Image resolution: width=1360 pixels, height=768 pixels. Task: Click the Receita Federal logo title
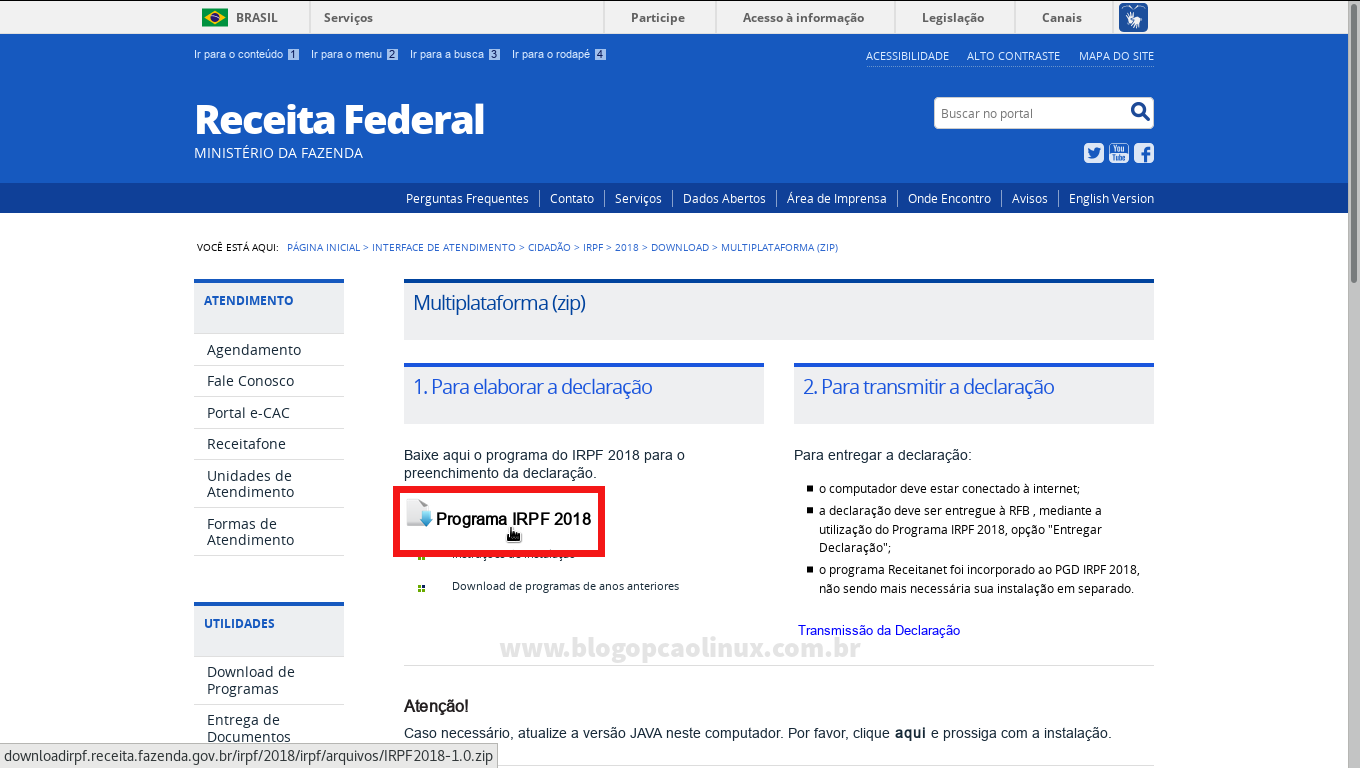coord(339,120)
